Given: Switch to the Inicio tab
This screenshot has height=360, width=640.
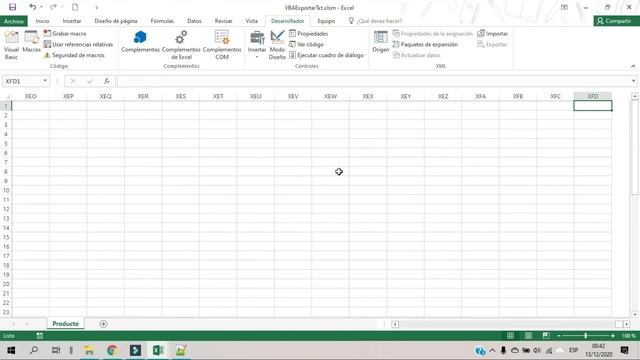Looking at the screenshot, I should pos(42,21).
